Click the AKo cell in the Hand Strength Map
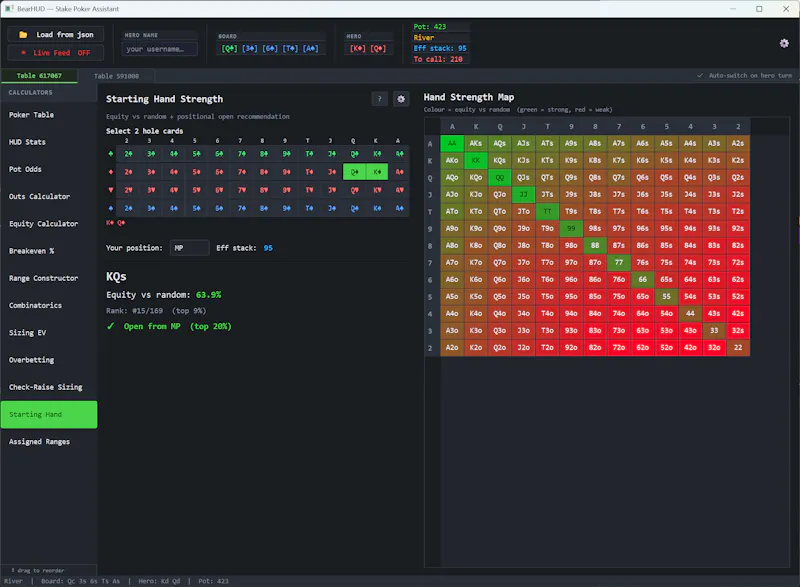This screenshot has height=587, width=800. pyautogui.click(x=452, y=160)
